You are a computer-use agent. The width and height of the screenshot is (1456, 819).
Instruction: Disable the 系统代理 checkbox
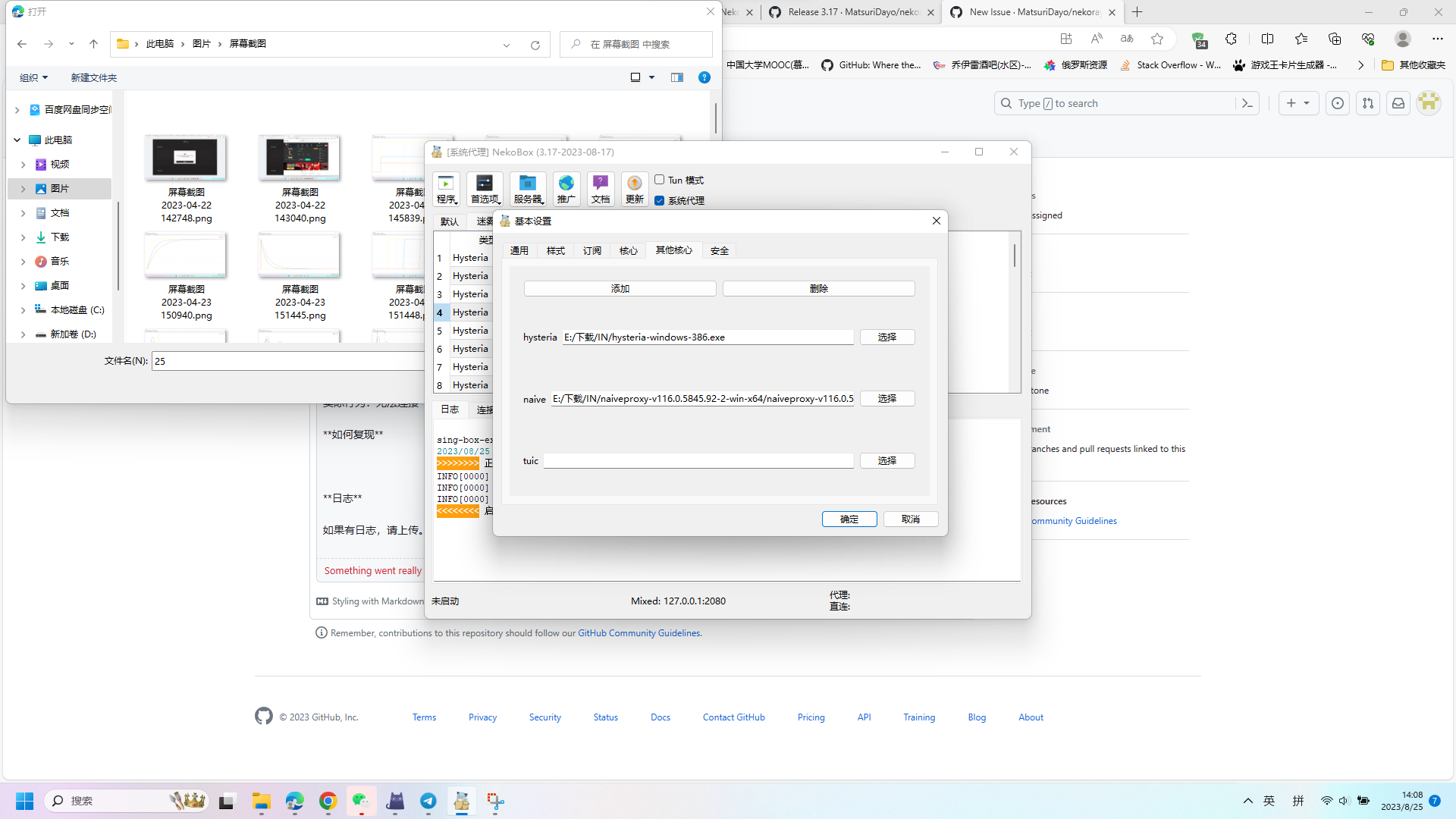click(659, 200)
